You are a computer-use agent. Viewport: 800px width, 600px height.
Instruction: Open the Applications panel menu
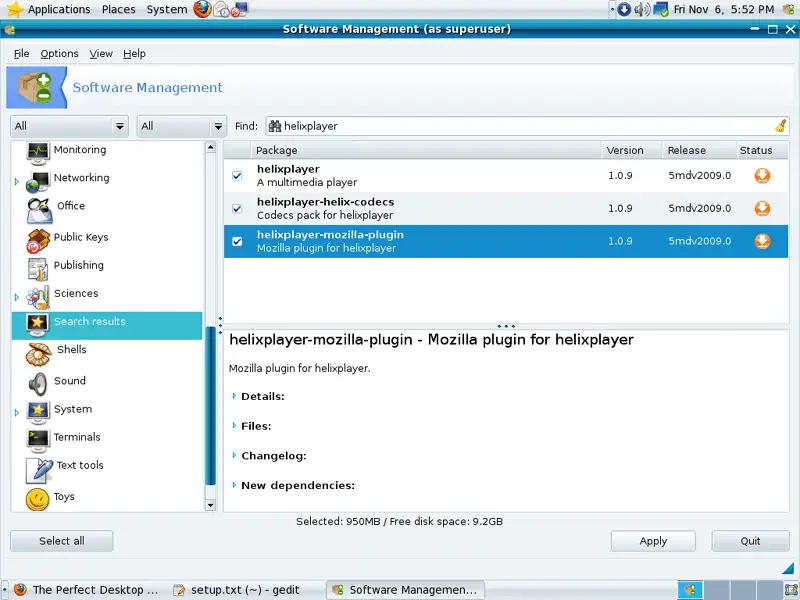(x=59, y=9)
